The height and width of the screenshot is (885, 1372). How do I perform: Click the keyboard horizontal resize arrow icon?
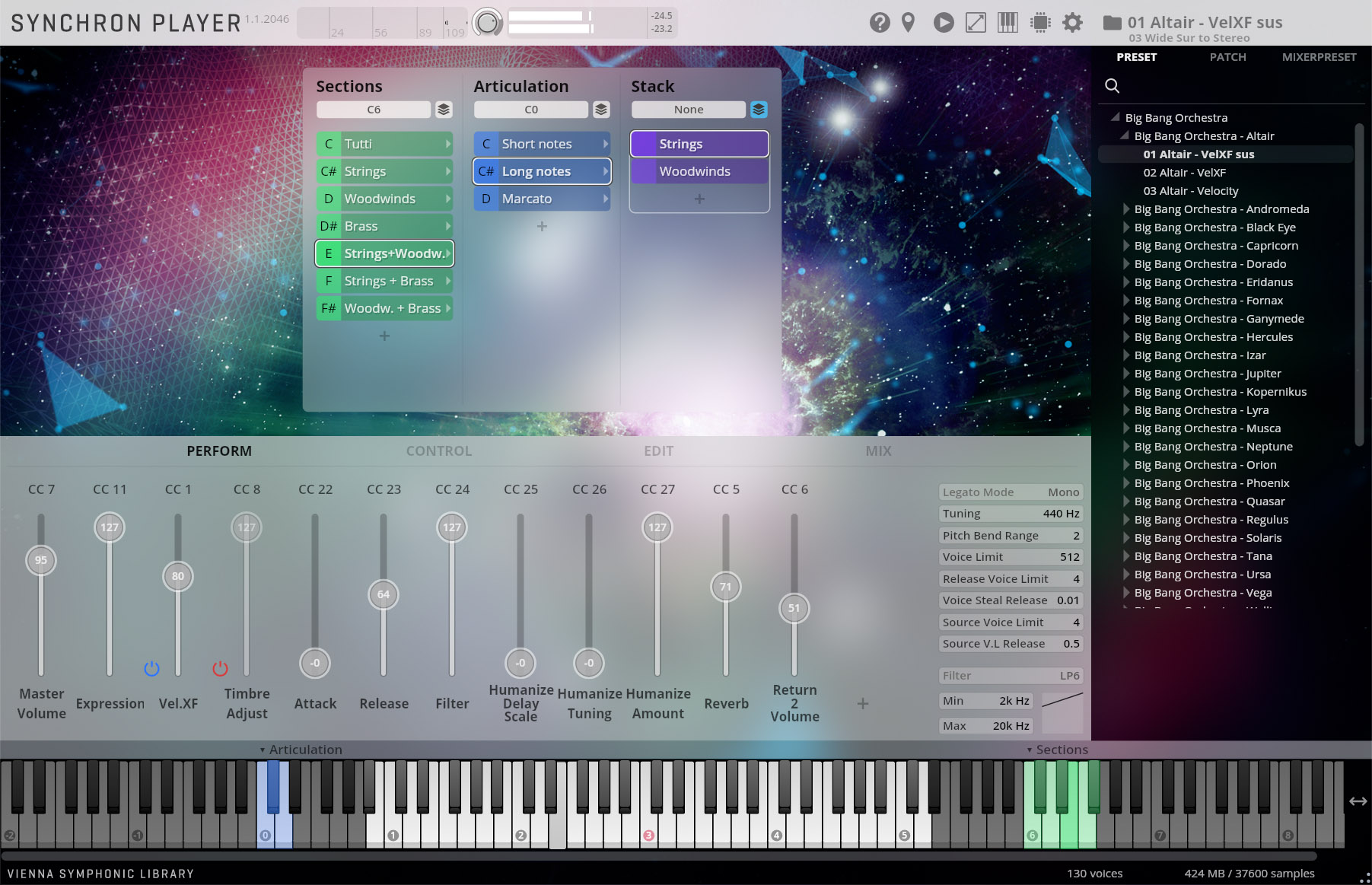pyautogui.click(x=1358, y=801)
